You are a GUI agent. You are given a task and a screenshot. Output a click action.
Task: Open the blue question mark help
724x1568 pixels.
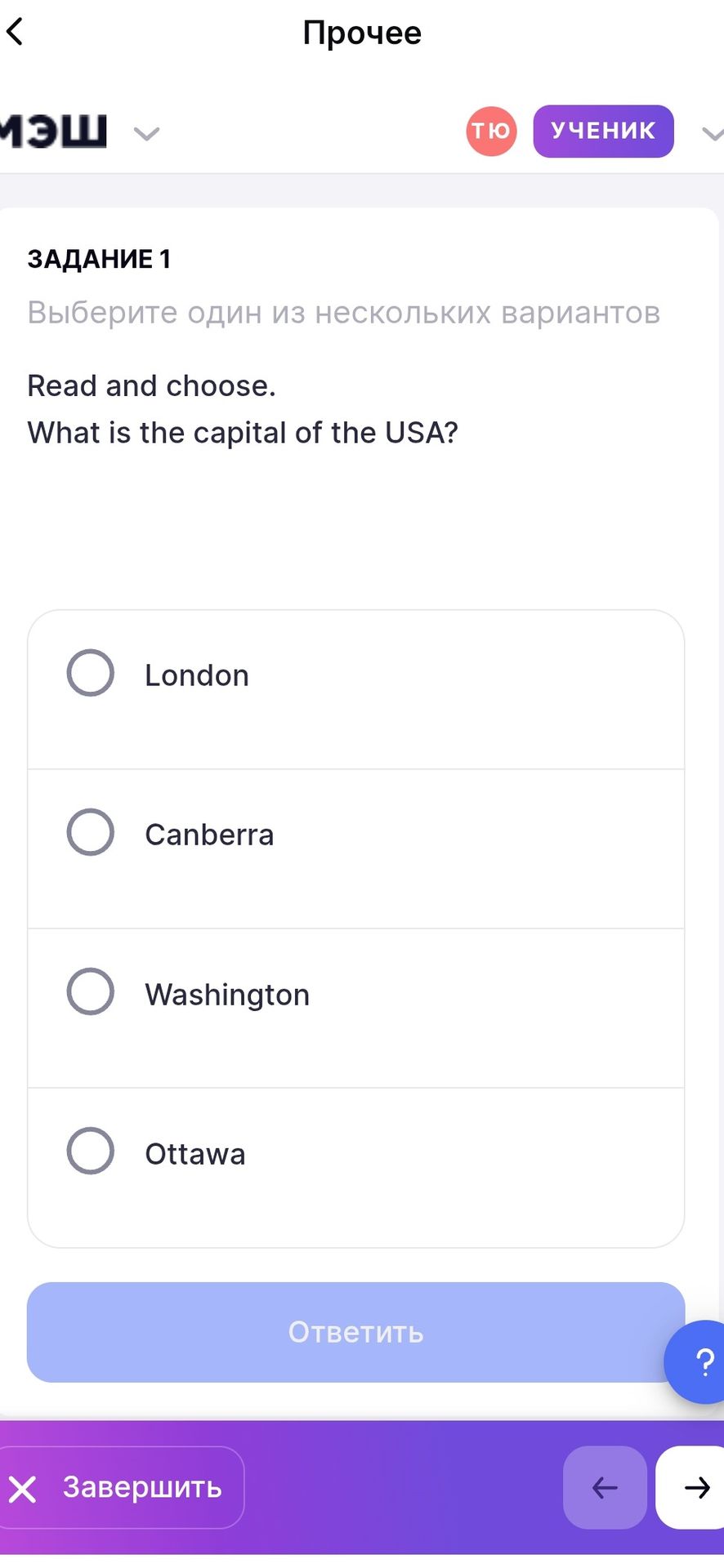698,1361
